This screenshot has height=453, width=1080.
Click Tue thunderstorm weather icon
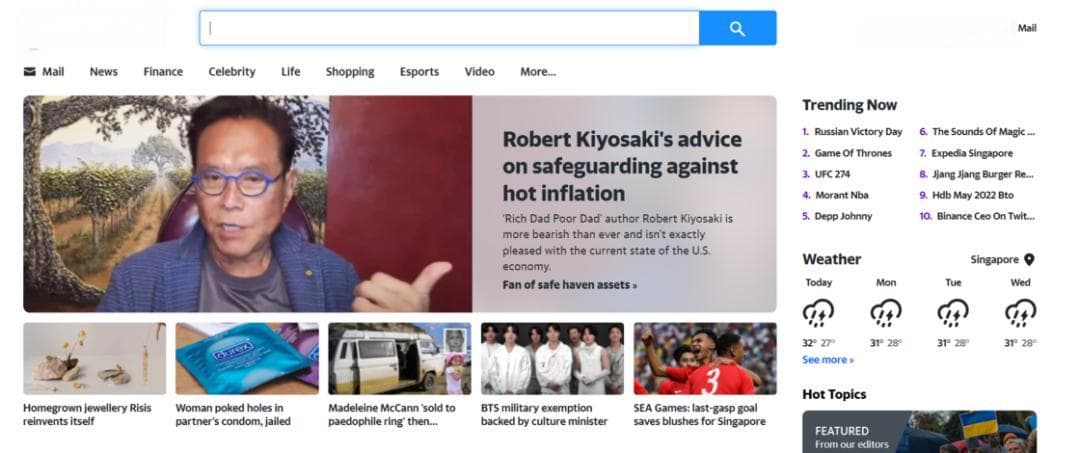[953, 313]
